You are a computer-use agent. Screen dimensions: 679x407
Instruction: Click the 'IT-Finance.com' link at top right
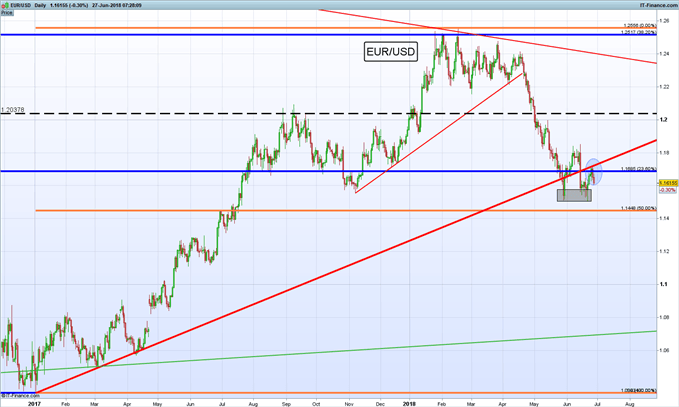tap(659, 5)
